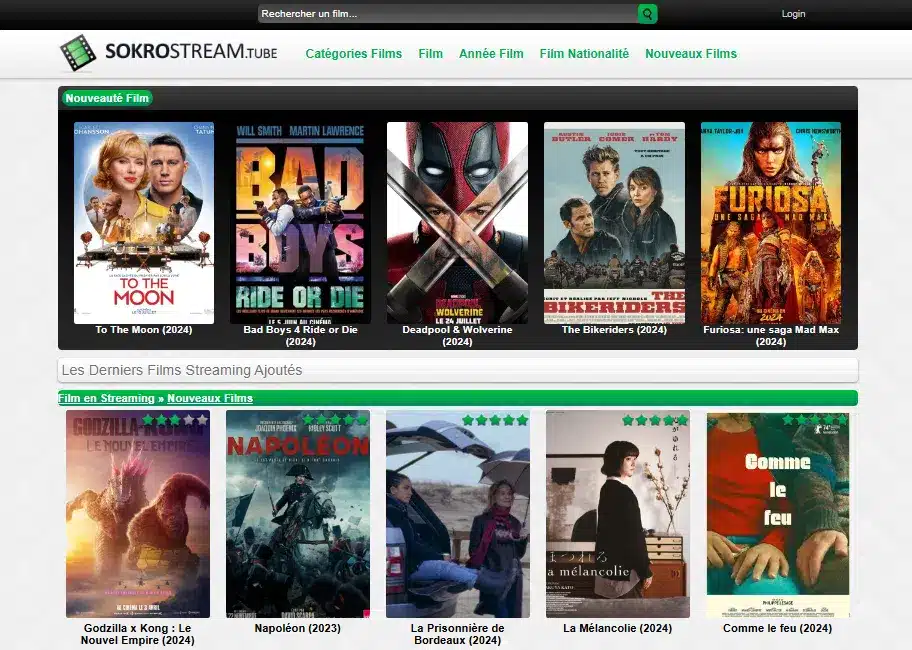
Task: Open the Film Nationalité menu
Action: (x=584, y=53)
